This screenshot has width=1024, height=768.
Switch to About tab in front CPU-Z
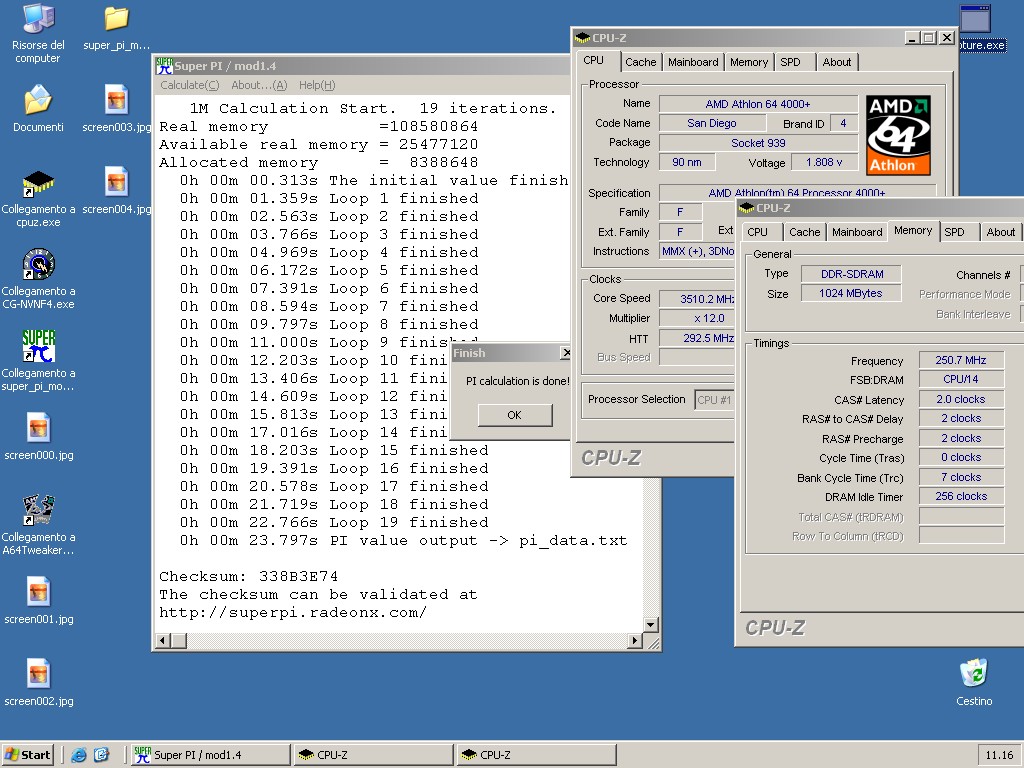point(1000,232)
